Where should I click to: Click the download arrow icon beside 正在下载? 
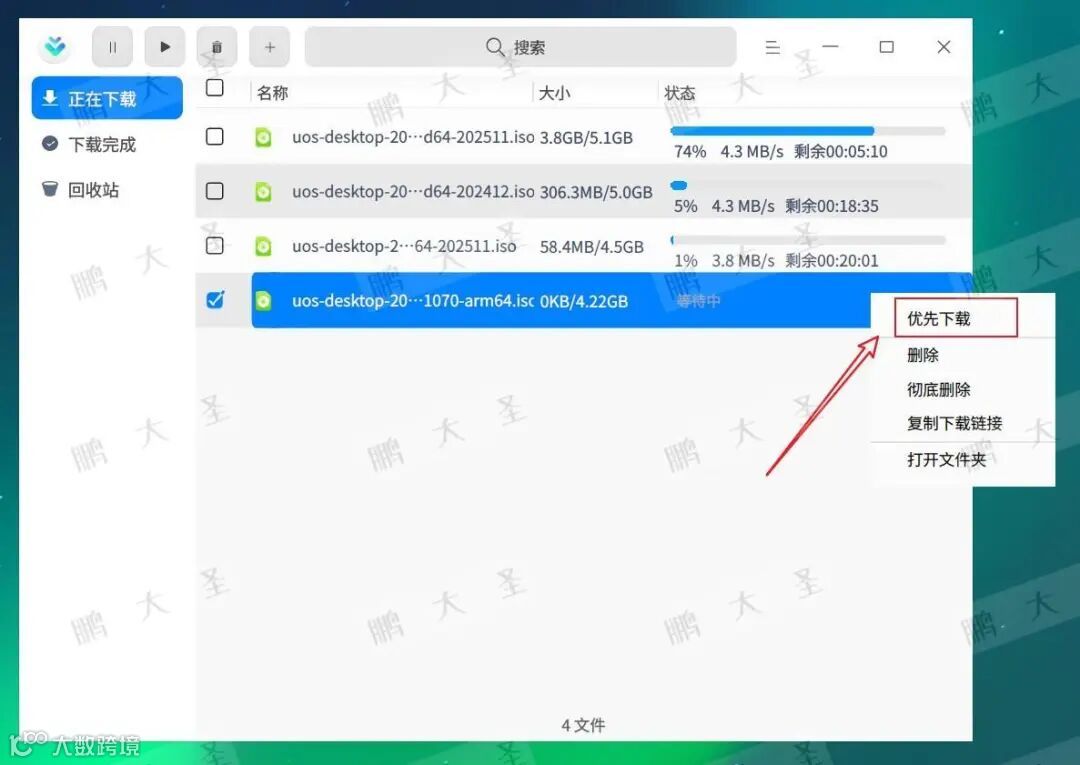[50, 98]
